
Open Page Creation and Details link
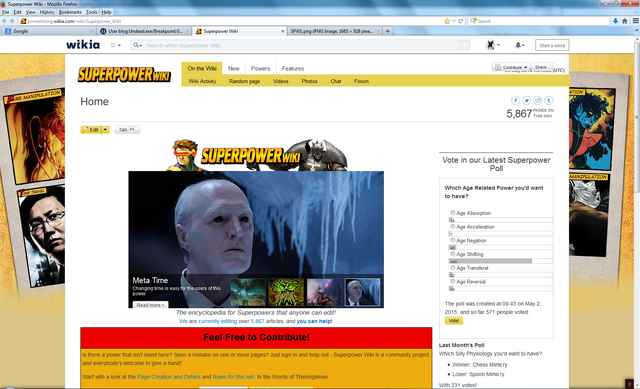tap(169, 377)
